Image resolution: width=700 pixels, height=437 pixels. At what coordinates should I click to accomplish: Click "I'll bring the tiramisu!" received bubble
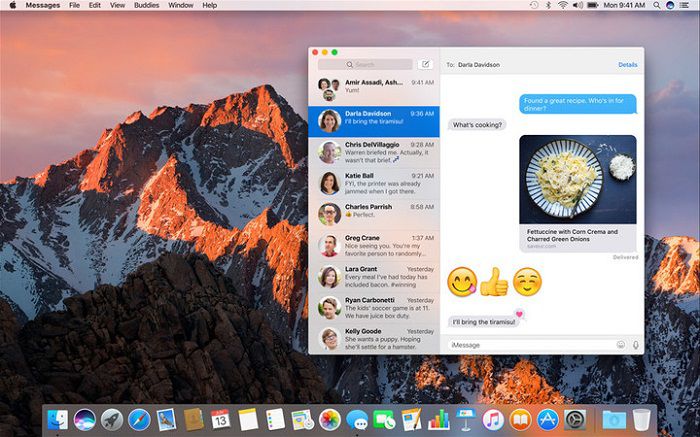click(x=483, y=322)
